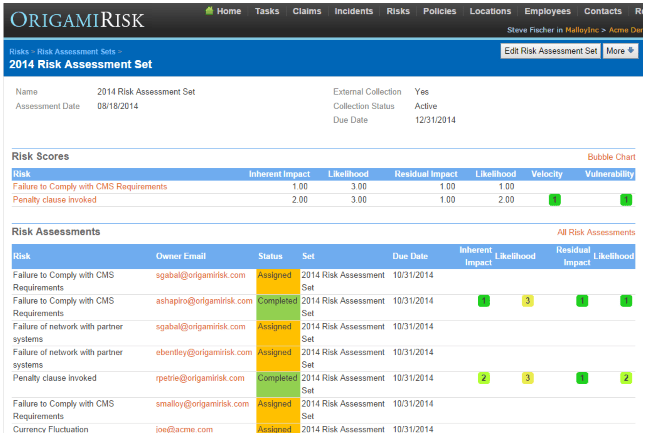
Task: Go to Risks breadcrumb link
Action: pyautogui.click(x=19, y=52)
